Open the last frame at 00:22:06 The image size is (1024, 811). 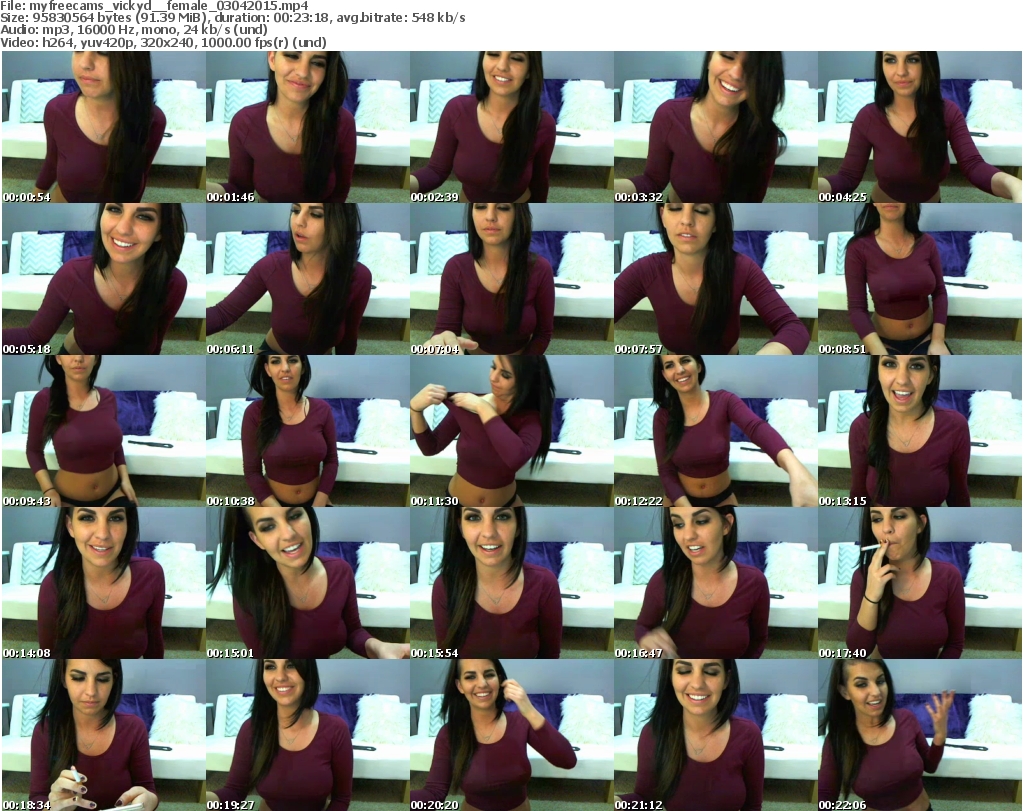pos(920,735)
